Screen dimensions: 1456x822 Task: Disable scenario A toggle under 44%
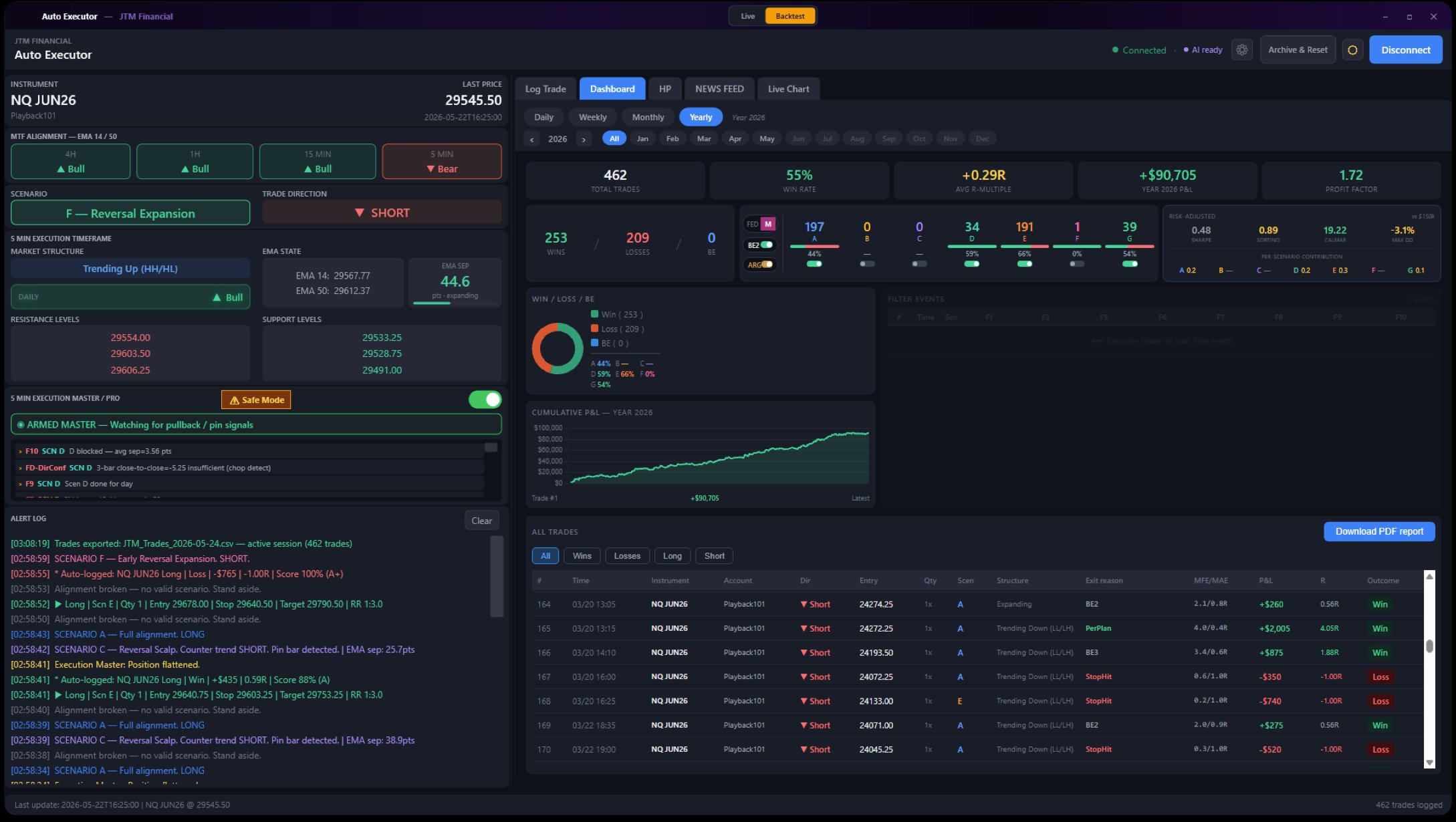[x=814, y=264]
